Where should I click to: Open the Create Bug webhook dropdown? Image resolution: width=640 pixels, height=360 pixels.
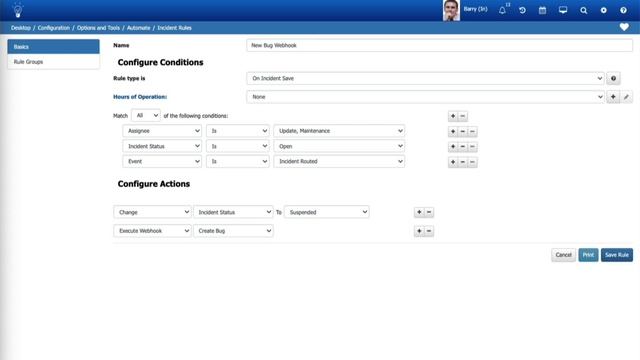coord(233,231)
